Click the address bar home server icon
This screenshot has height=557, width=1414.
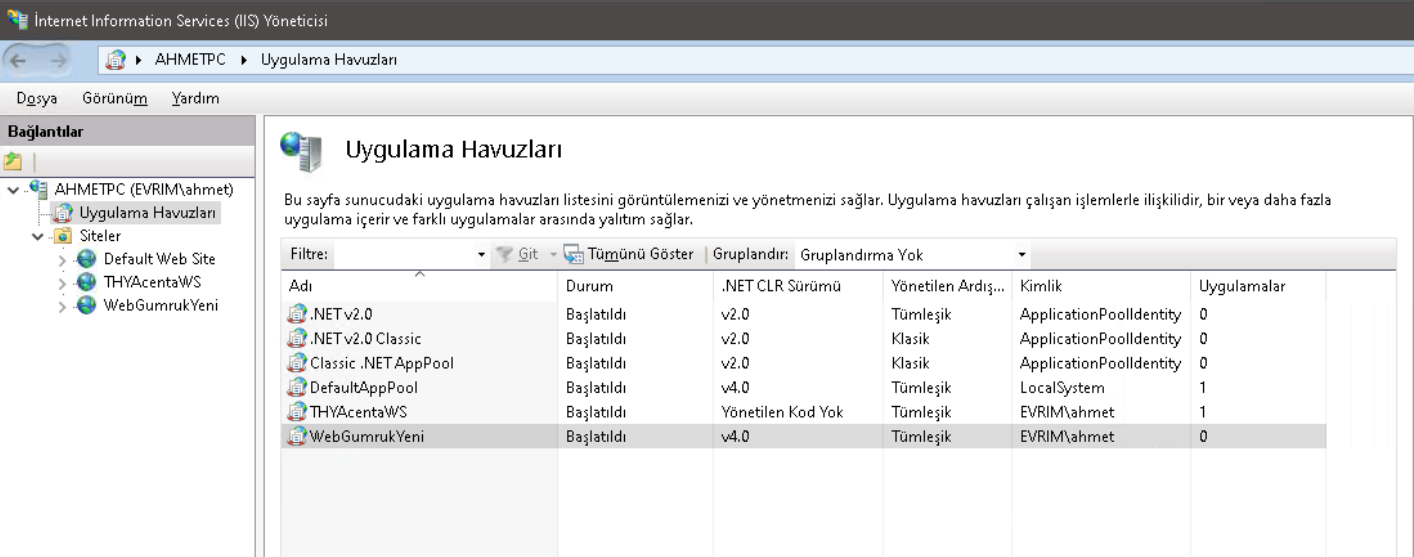(117, 60)
